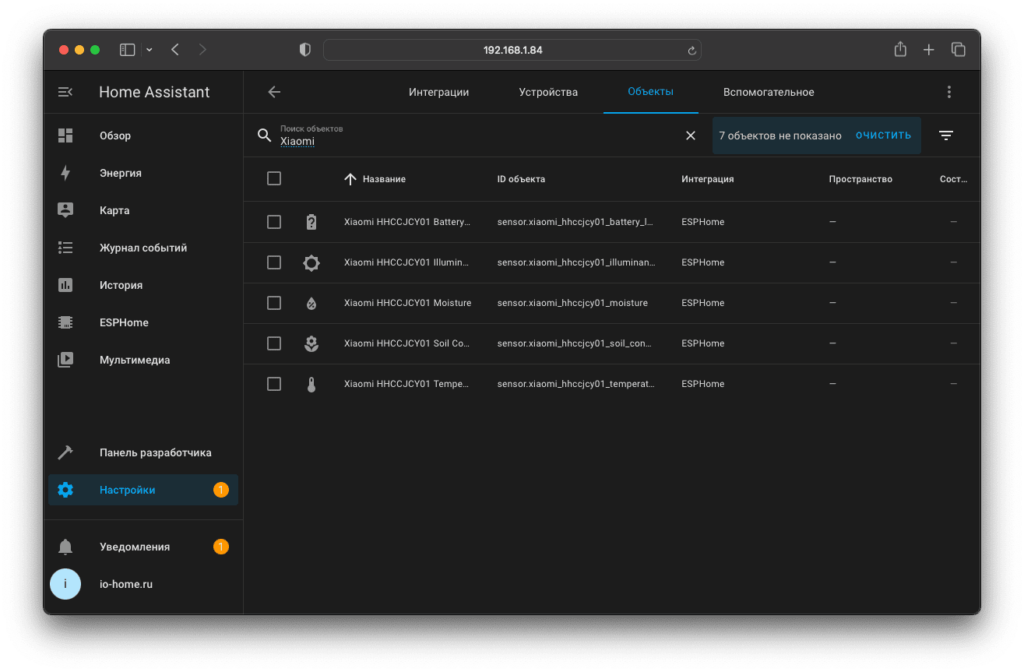The height and width of the screenshot is (672, 1024).
Task: Check the Soil Conductivity row checkbox
Action: click(274, 344)
